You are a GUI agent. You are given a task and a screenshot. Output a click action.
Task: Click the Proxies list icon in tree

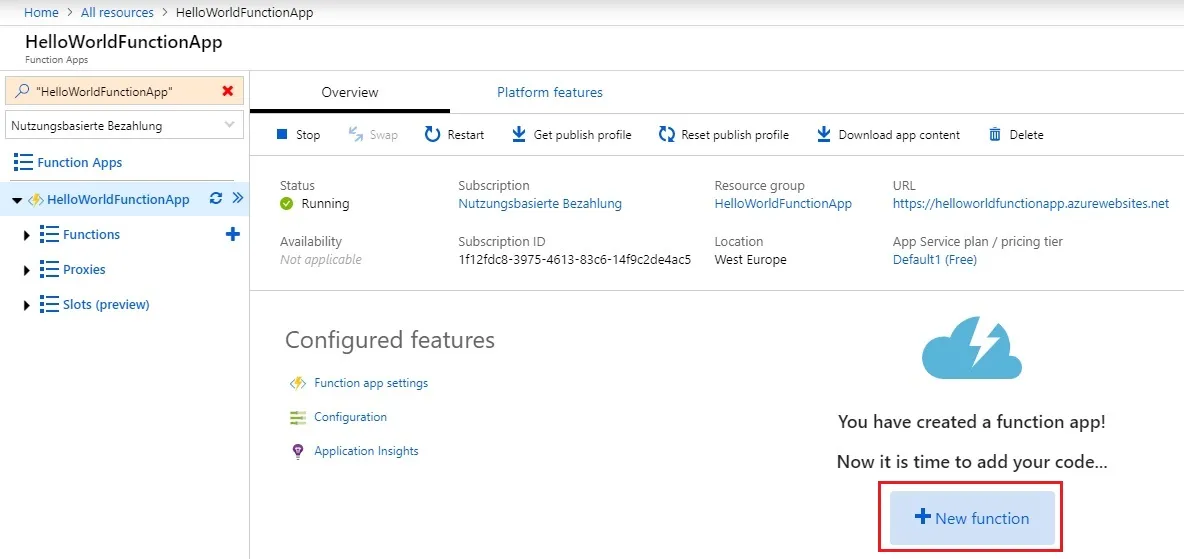(x=49, y=270)
